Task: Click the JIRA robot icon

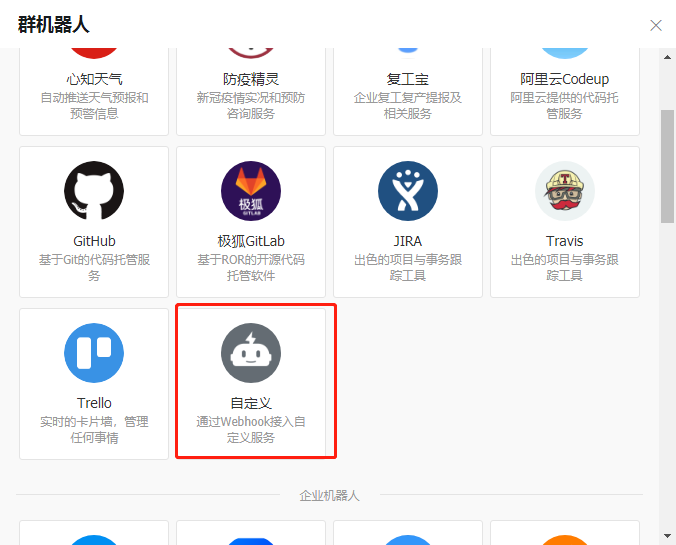Action: point(408,191)
